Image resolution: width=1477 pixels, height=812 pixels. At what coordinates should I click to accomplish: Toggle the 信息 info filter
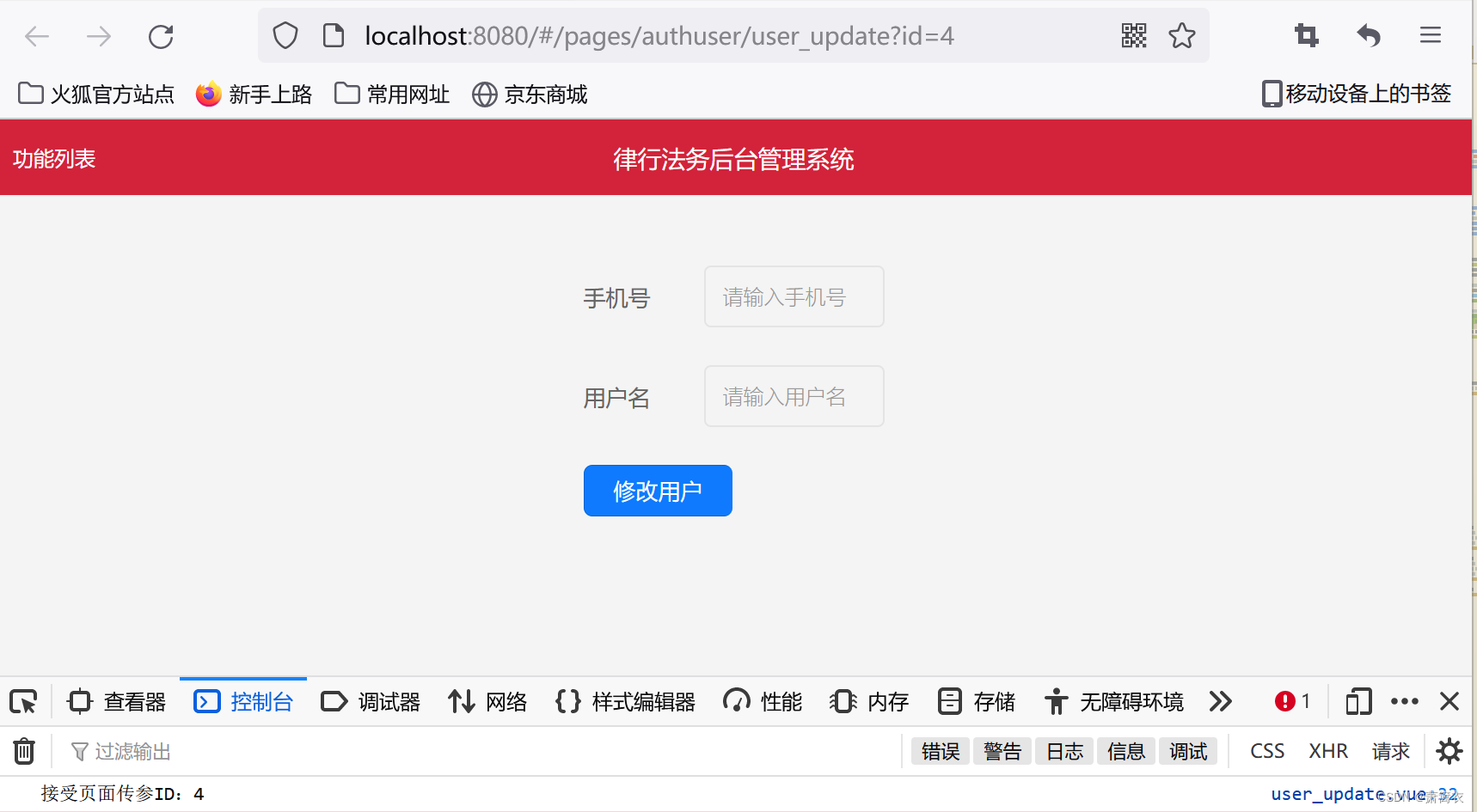(1126, 752)
